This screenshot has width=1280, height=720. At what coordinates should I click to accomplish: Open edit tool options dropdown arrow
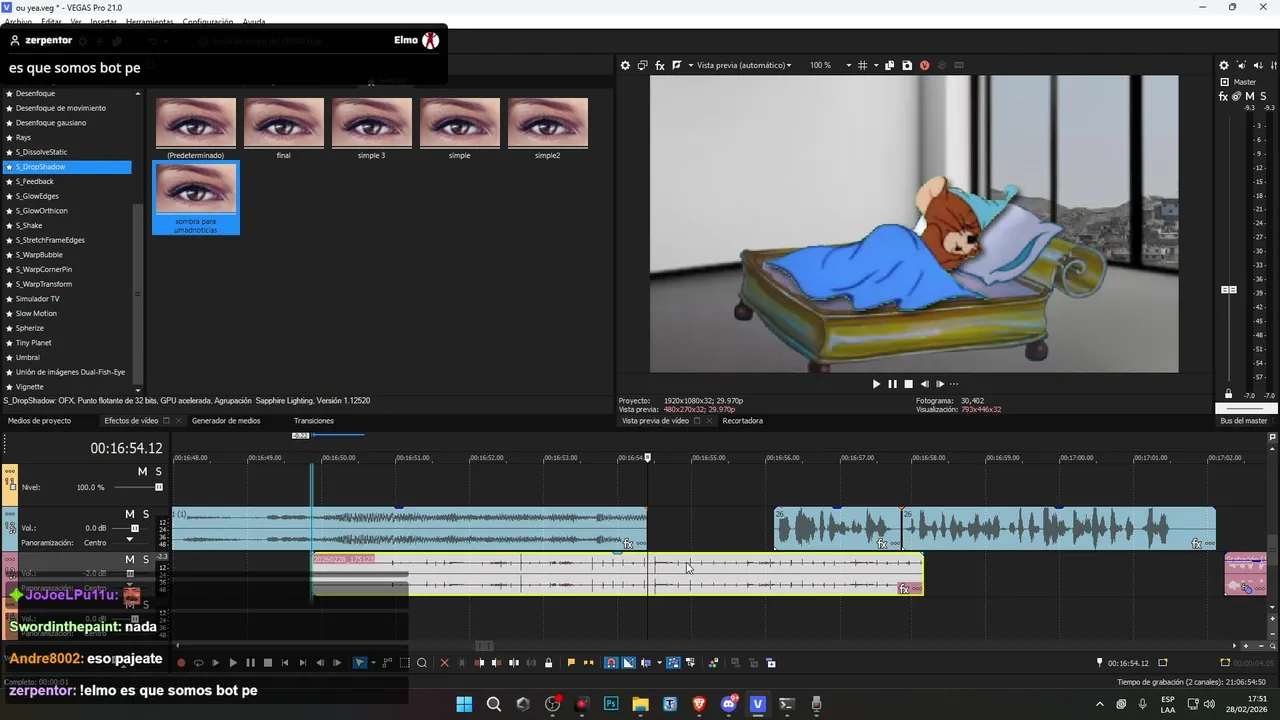coord(373,663)
